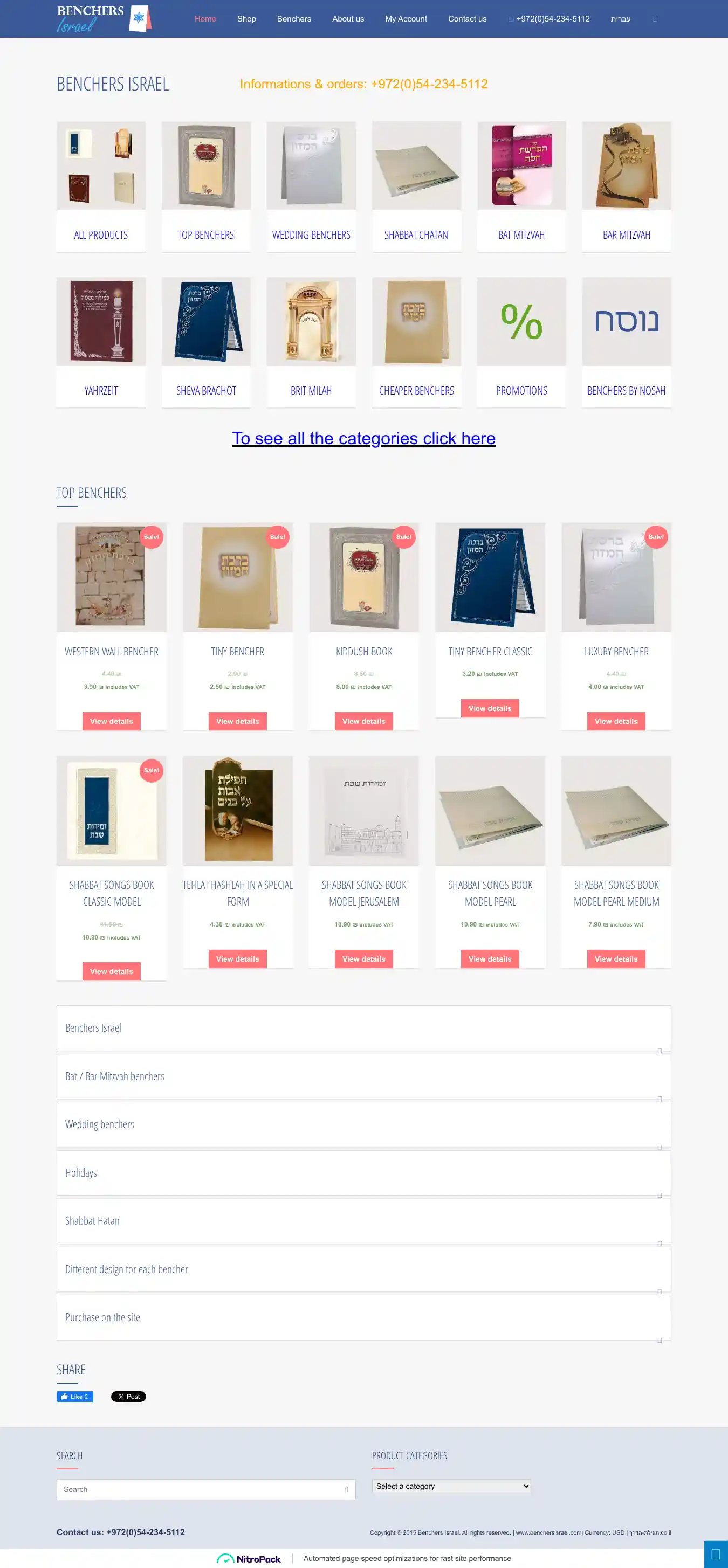This screenshot has height=1568, width=728.
Task: Open the Promotions percent icon tile
Action: pyautogui.click(x=521, y=321)
